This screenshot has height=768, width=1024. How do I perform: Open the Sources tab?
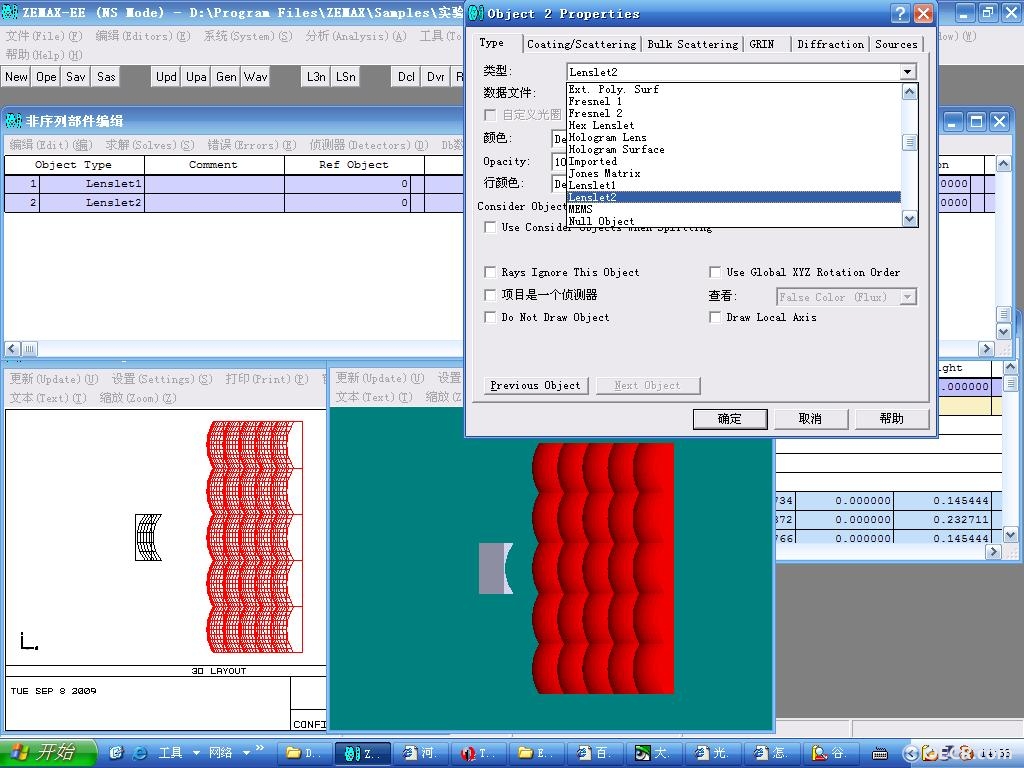point(896,44)
